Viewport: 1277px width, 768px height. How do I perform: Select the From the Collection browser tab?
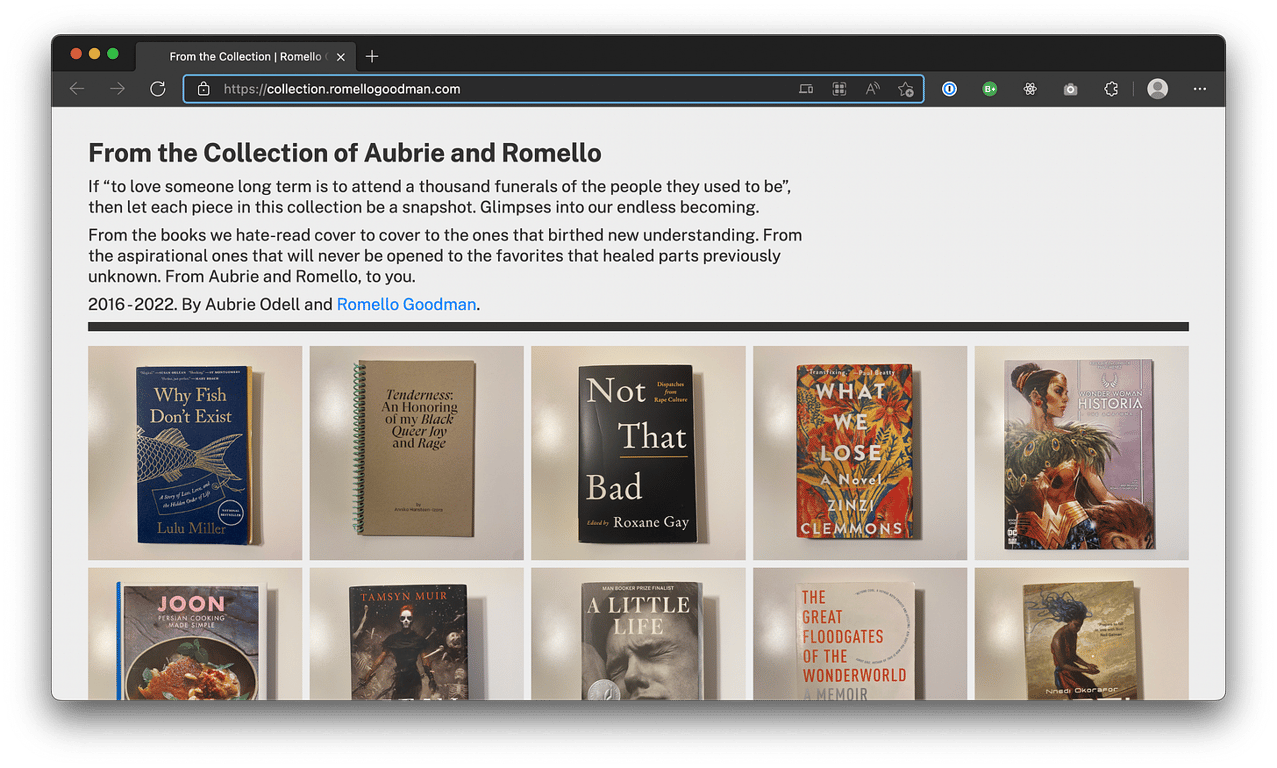click(245, 57)
